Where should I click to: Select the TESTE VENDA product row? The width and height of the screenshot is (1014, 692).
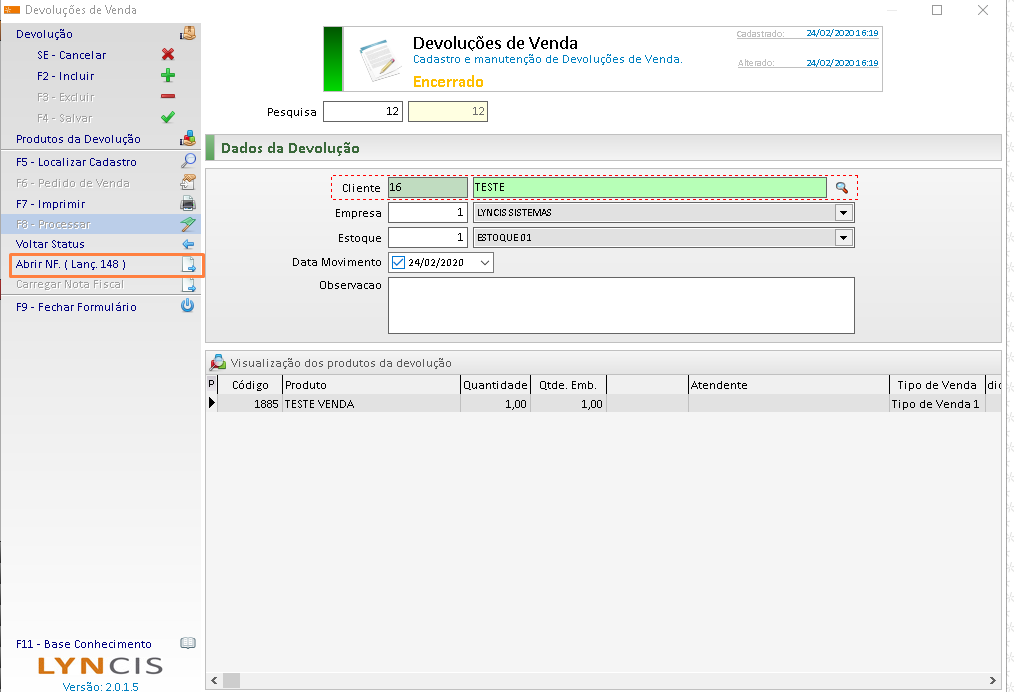(320, 404)
